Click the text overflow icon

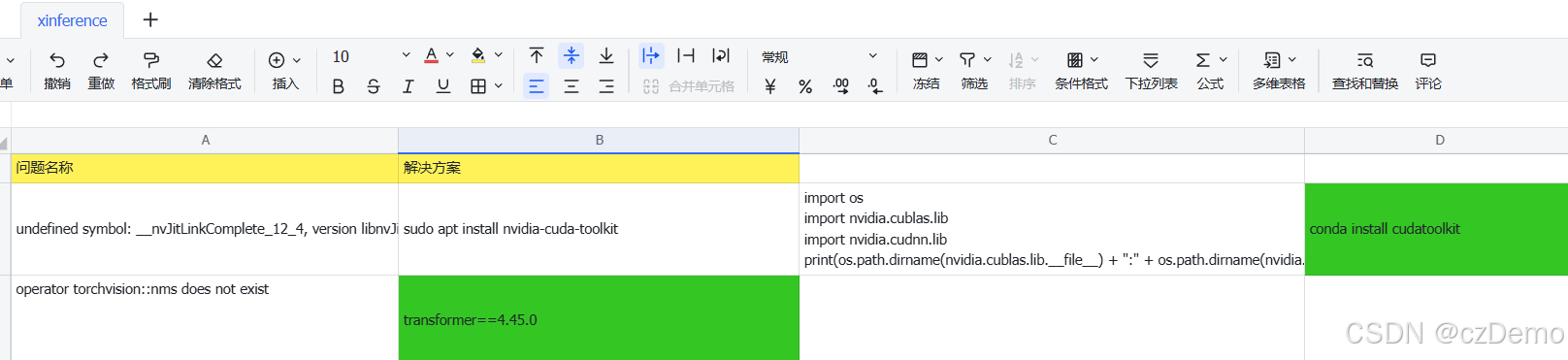click(651, 55)
